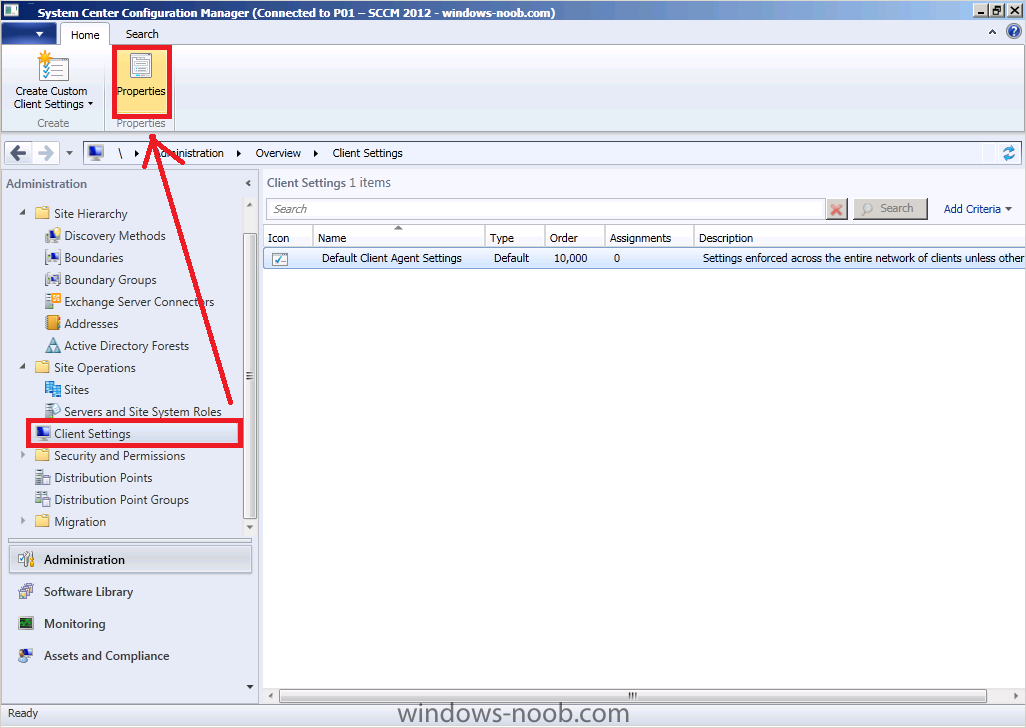The width and height of the screenshot is (1026, 728).
Task: Click the Default Client Agent Settings row icon
Action: click(280, 258)
